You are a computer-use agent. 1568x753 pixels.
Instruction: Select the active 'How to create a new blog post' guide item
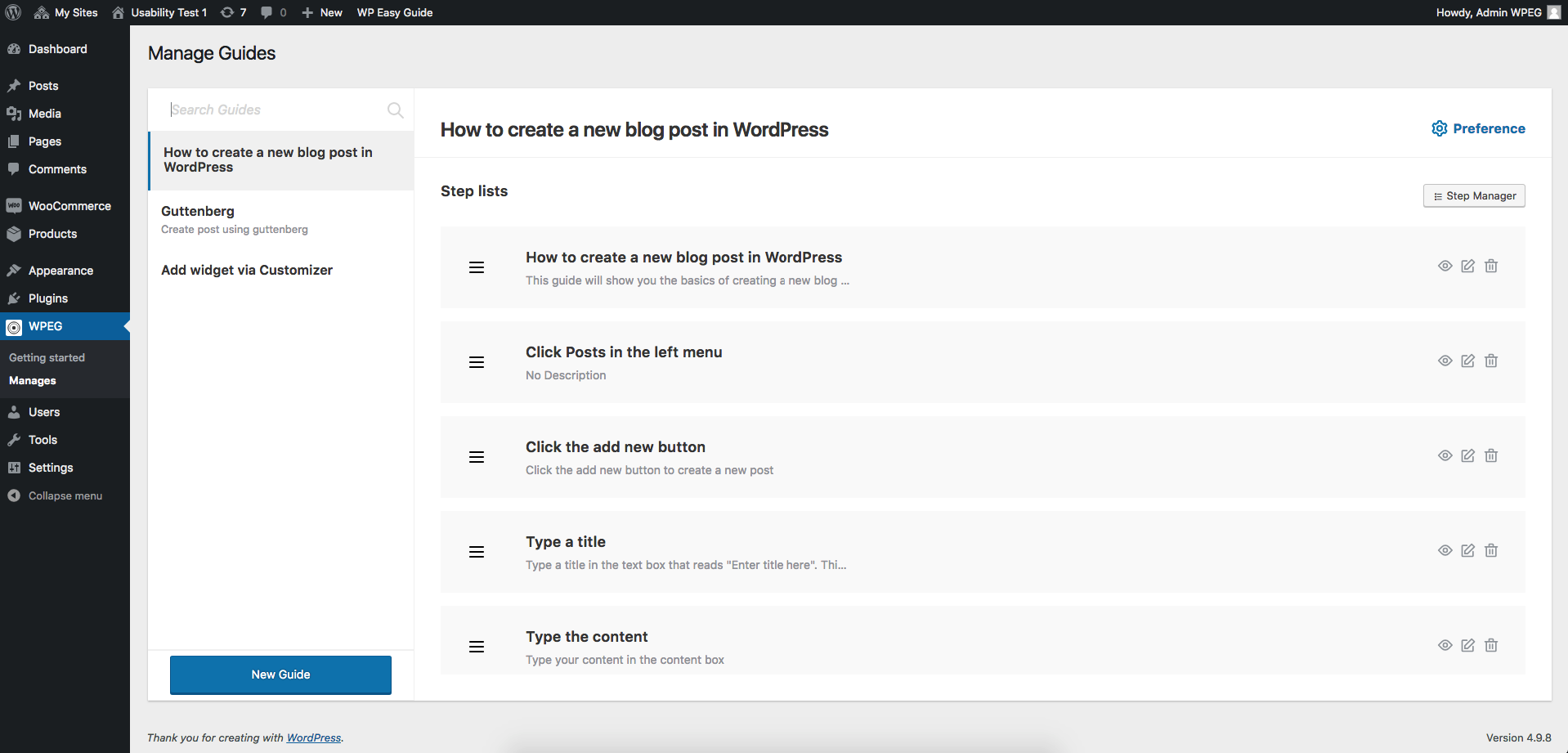pyautogui.click(x=280, y=160)
